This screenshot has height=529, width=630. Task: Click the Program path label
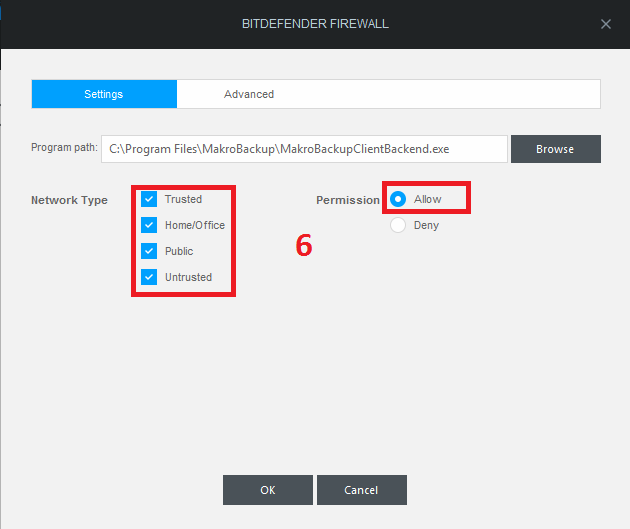click(64, 148)
